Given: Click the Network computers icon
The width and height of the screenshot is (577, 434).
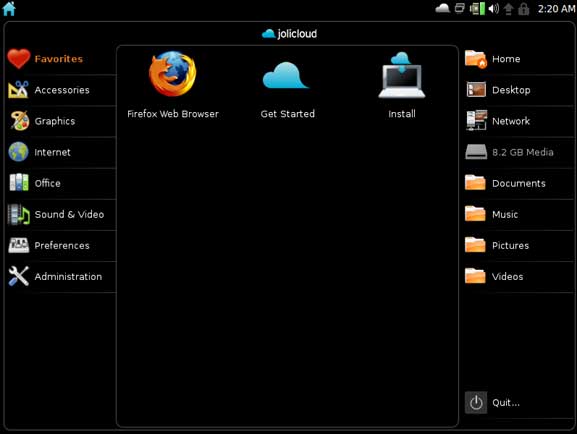Looking at the screenshot, I should coord(476,120).
